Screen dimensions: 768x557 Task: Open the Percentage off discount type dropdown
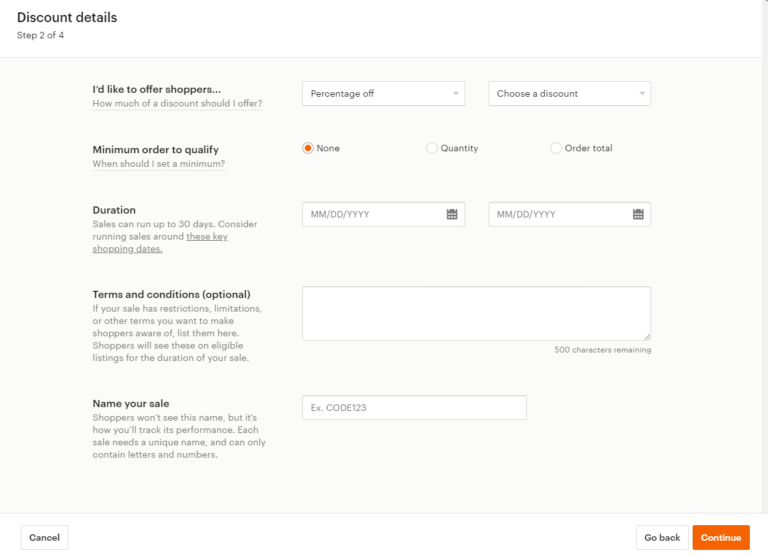click(x=383, y=94)
